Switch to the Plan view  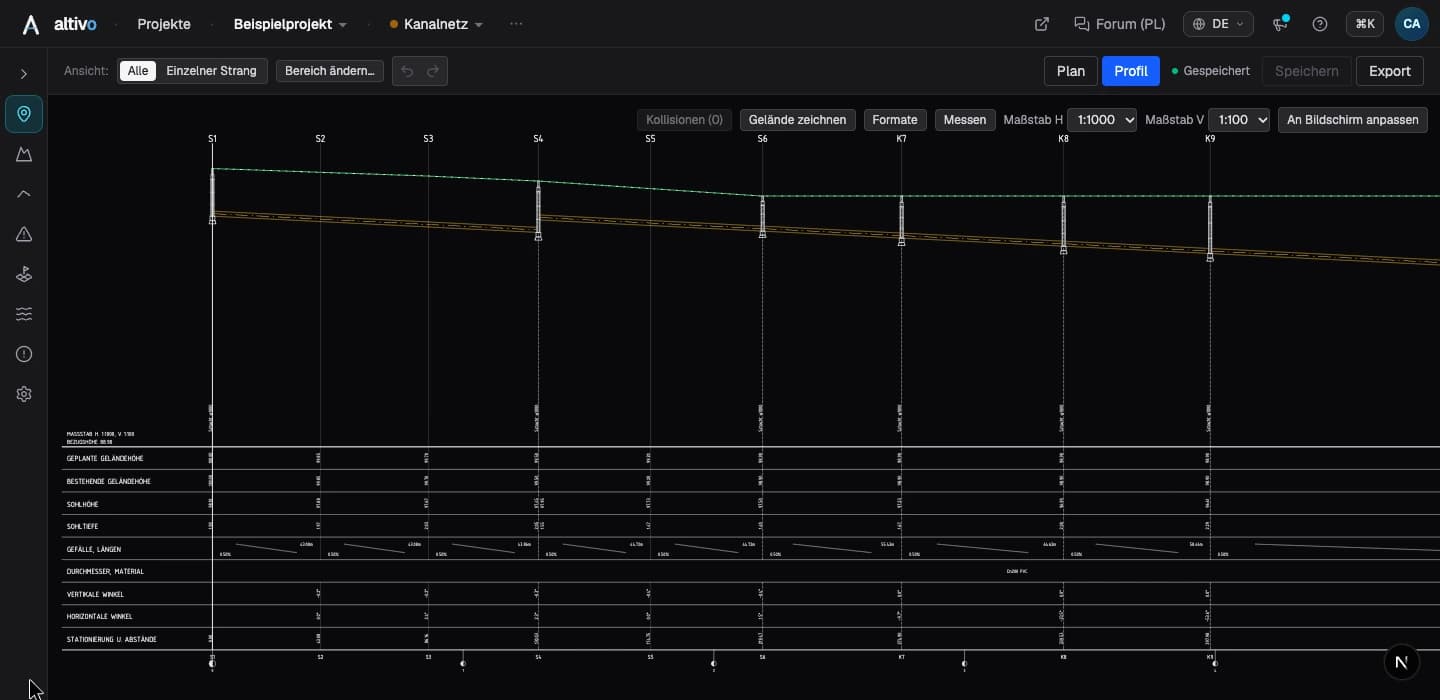[1071, 71]
